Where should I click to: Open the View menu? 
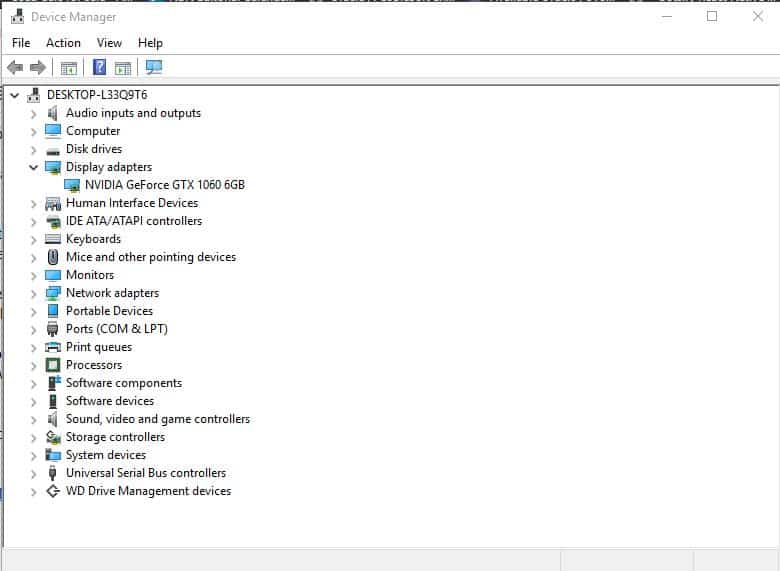[x=109, y=43]
